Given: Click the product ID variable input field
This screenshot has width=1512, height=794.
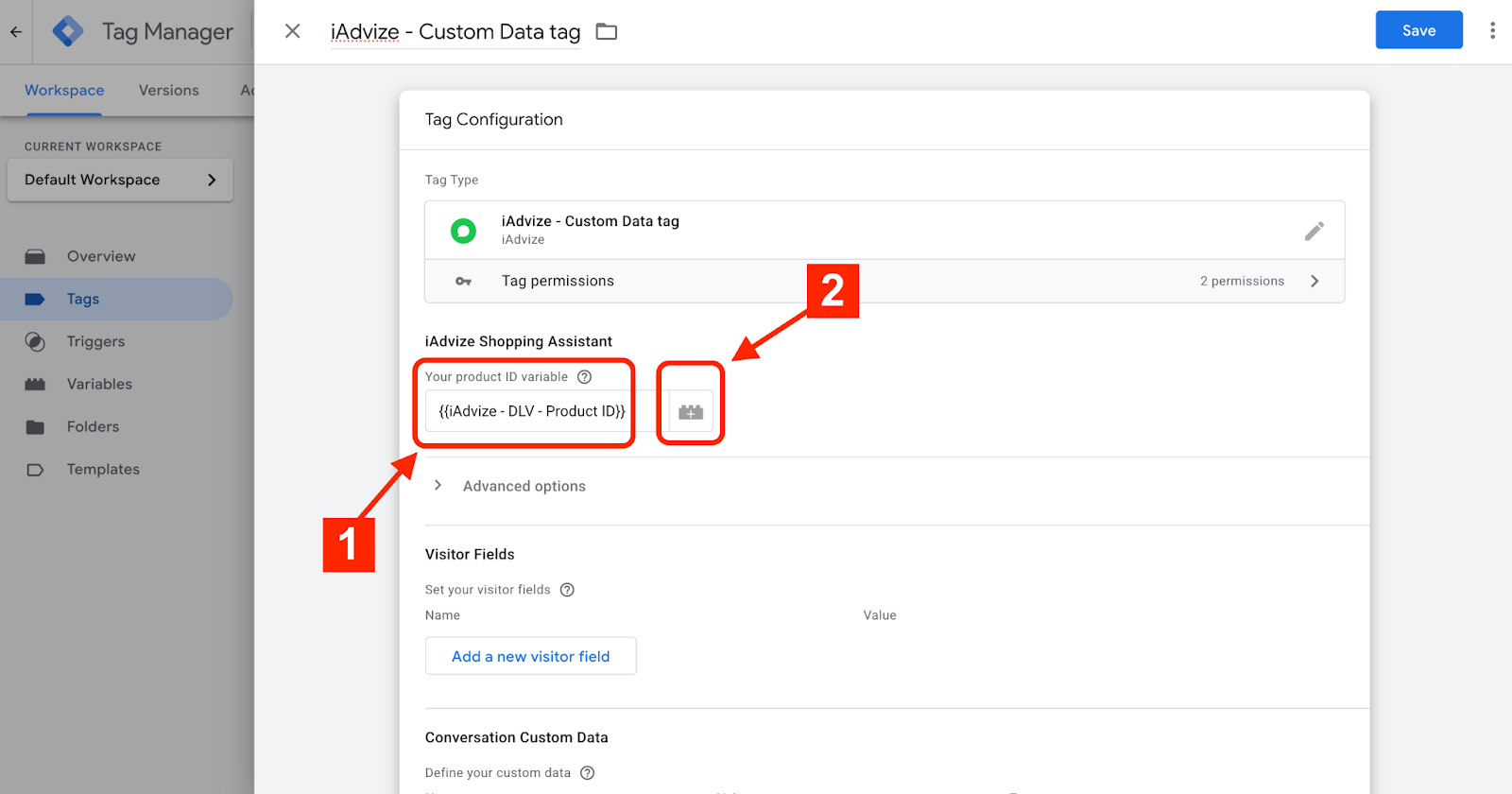Looking at the screenshot, I should (531, 411).
